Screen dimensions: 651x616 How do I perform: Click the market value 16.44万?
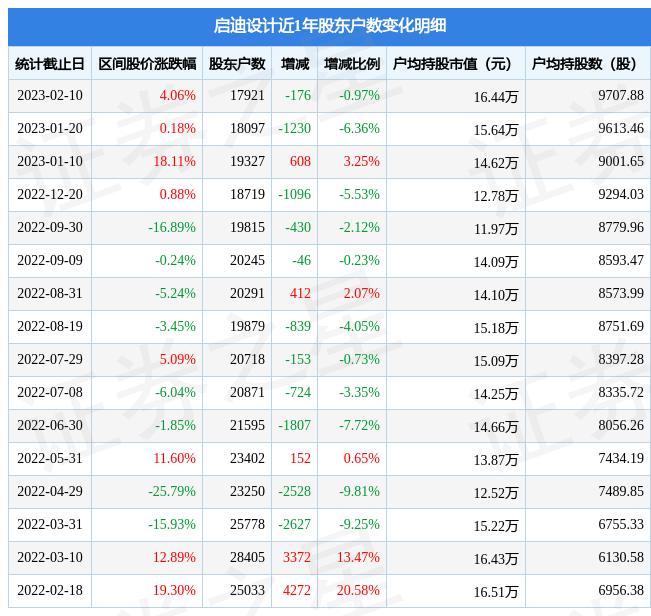click(496, 97)
